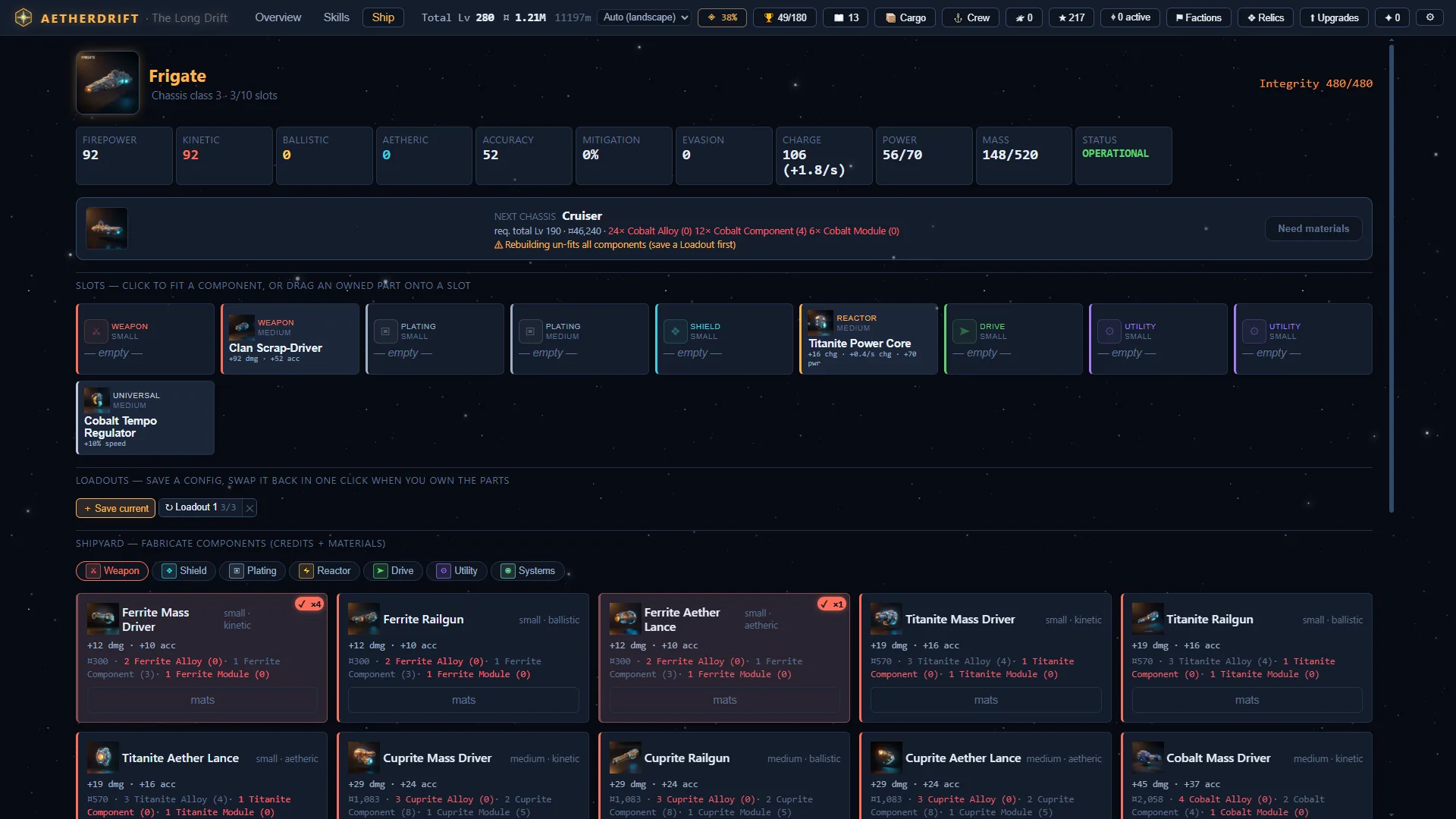Click the Frigate ship thumbnail
The width and height of the screenshot is (1456, 819).
pos(108,83)
